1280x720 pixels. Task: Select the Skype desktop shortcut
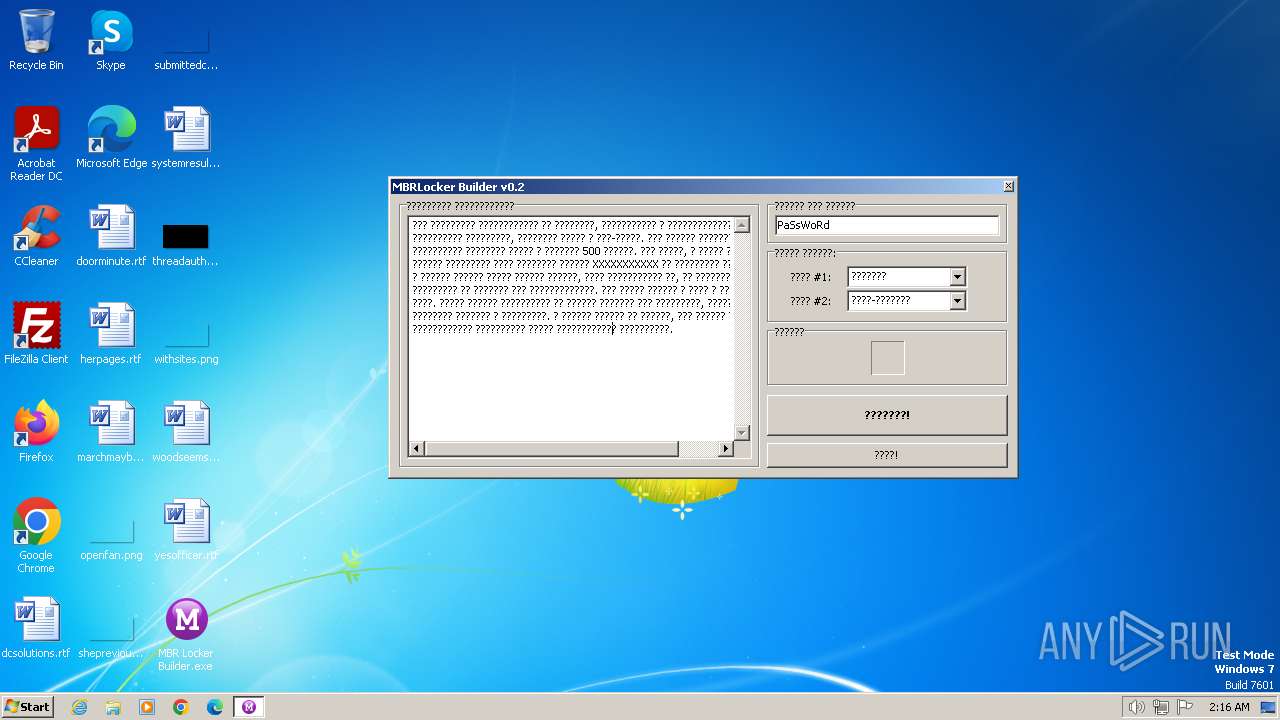coord(111,40)
